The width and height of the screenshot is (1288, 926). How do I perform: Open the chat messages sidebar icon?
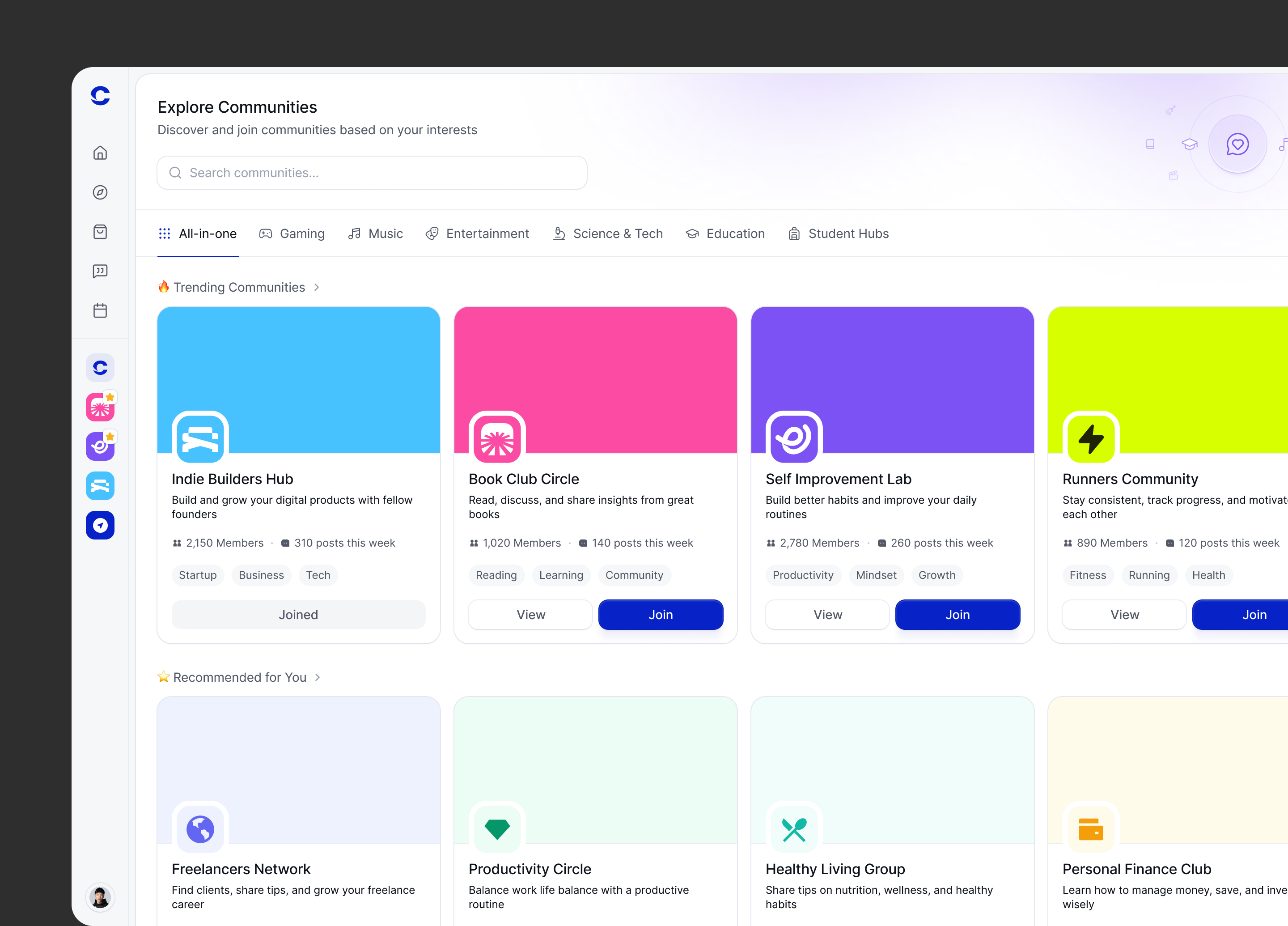pyautogui.click(x=100, y=271)
